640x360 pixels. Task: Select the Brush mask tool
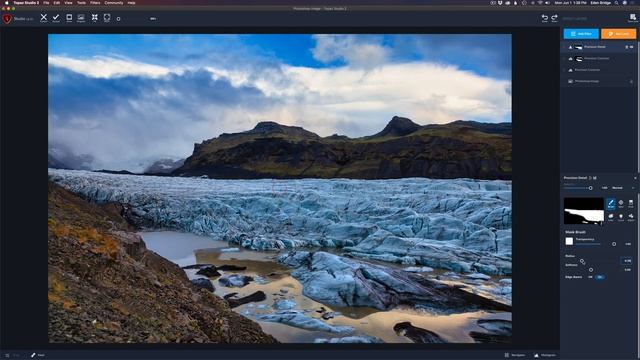point(611,203)
